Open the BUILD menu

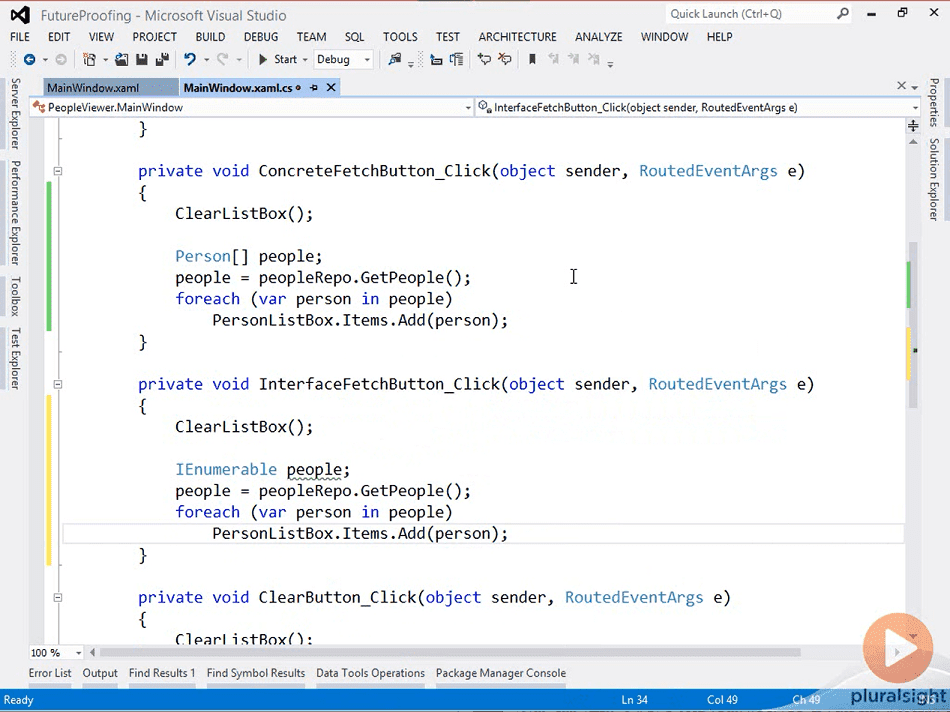pos(210,37)
